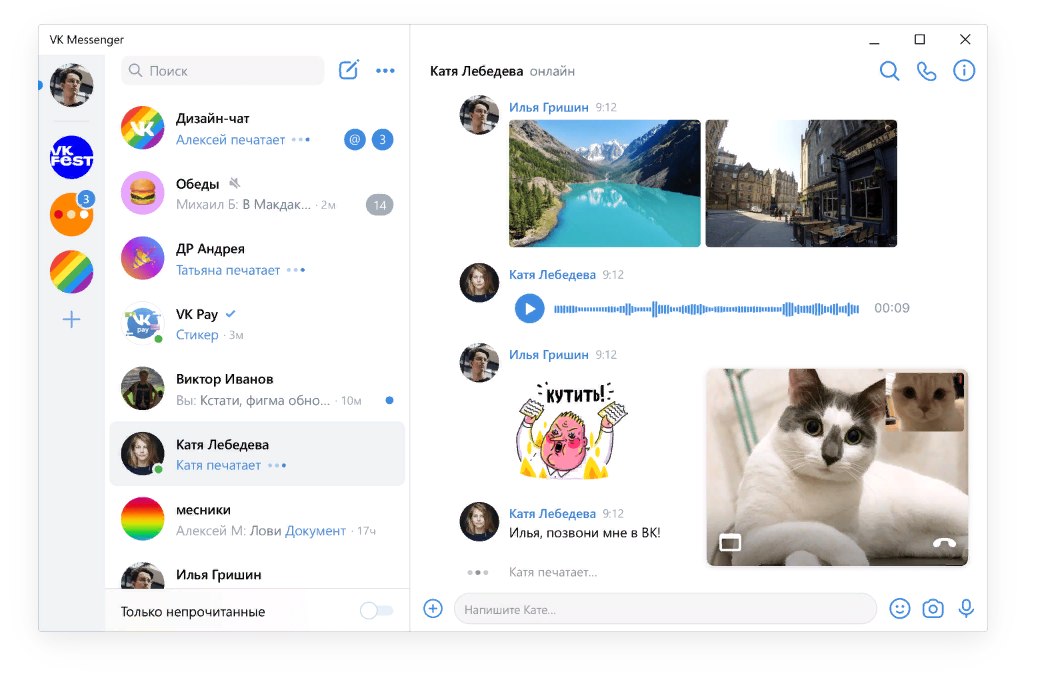
Task: Switch to VK Fest account in sidebar
Action: 72,157
